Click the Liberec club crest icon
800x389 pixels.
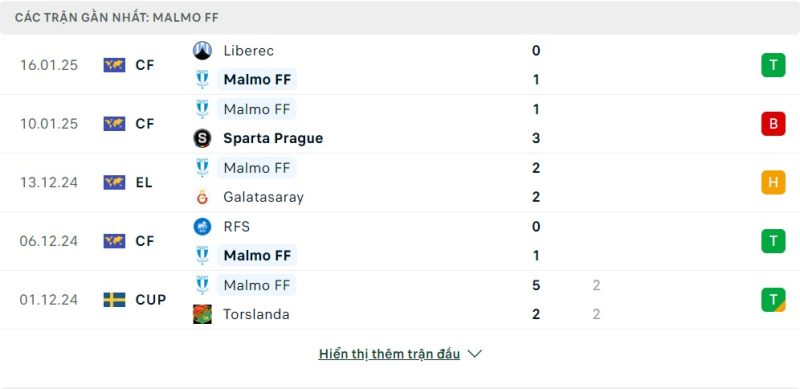202,51
